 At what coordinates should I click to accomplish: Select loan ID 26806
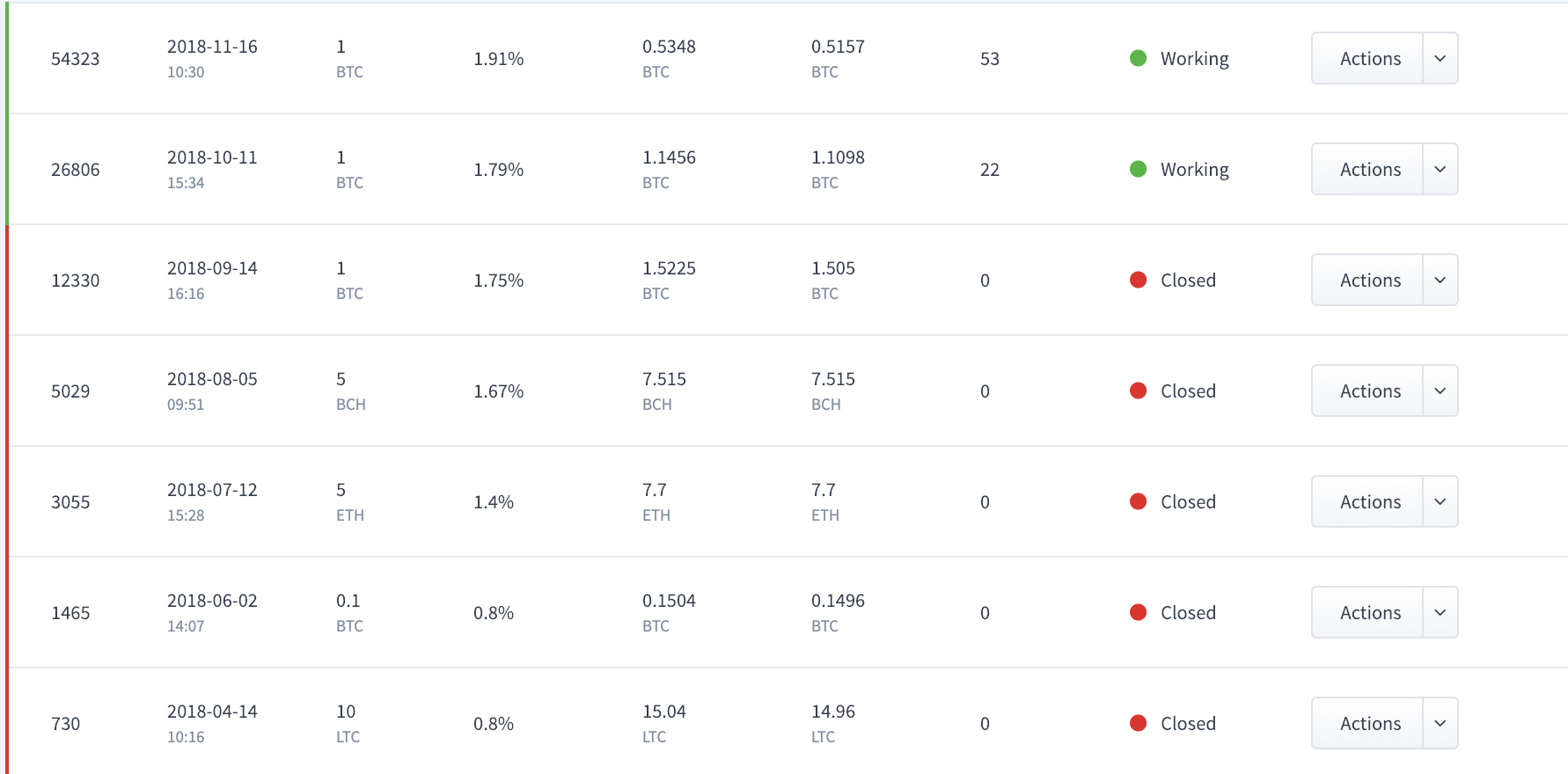pos(76,170)
